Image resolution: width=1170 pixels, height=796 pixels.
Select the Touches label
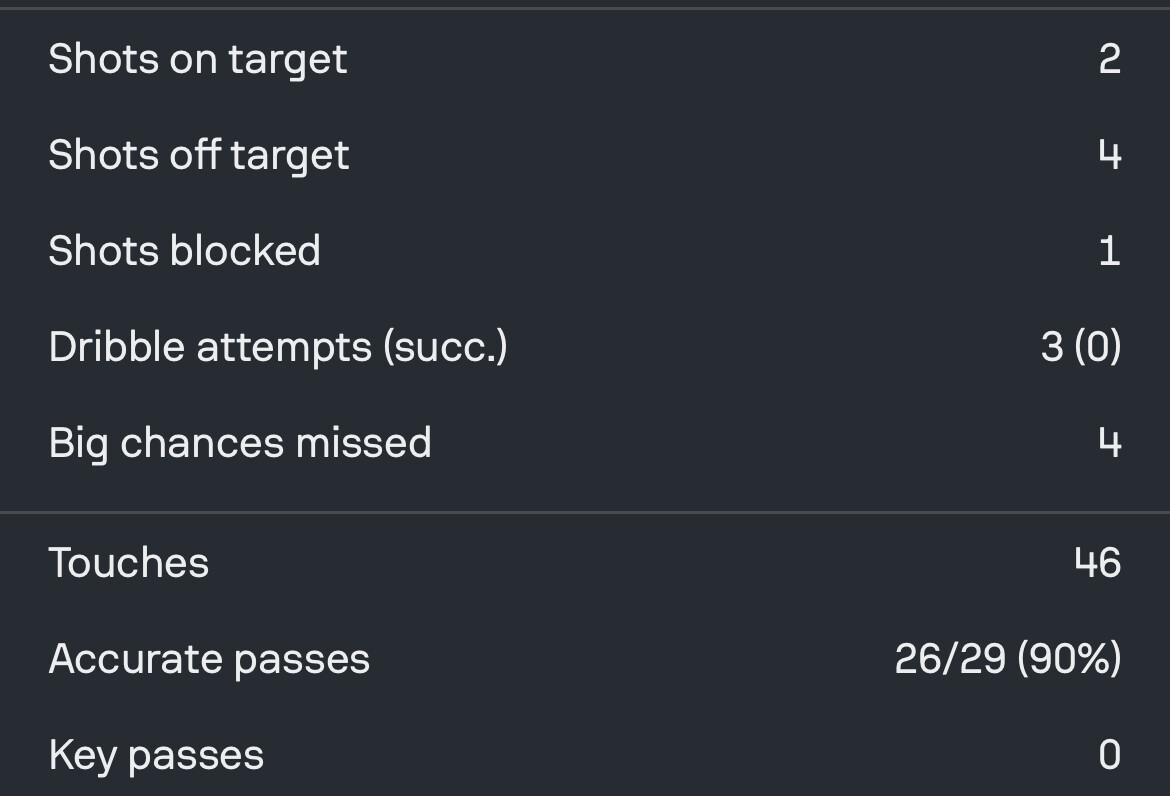pyautogui.click(x=128, y=562)
